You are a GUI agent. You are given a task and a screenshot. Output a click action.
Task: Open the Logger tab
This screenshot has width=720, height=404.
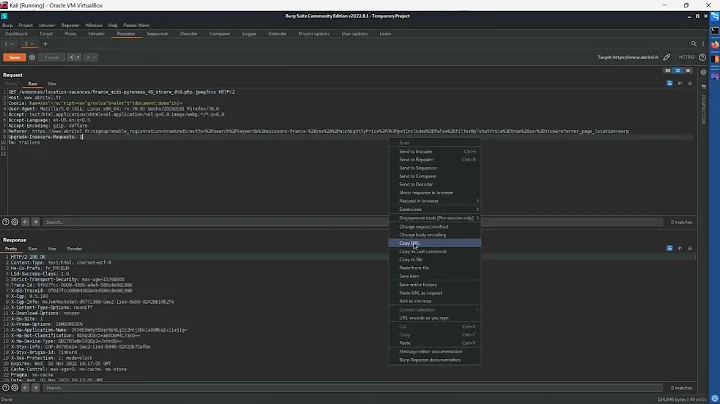(249, 34)
